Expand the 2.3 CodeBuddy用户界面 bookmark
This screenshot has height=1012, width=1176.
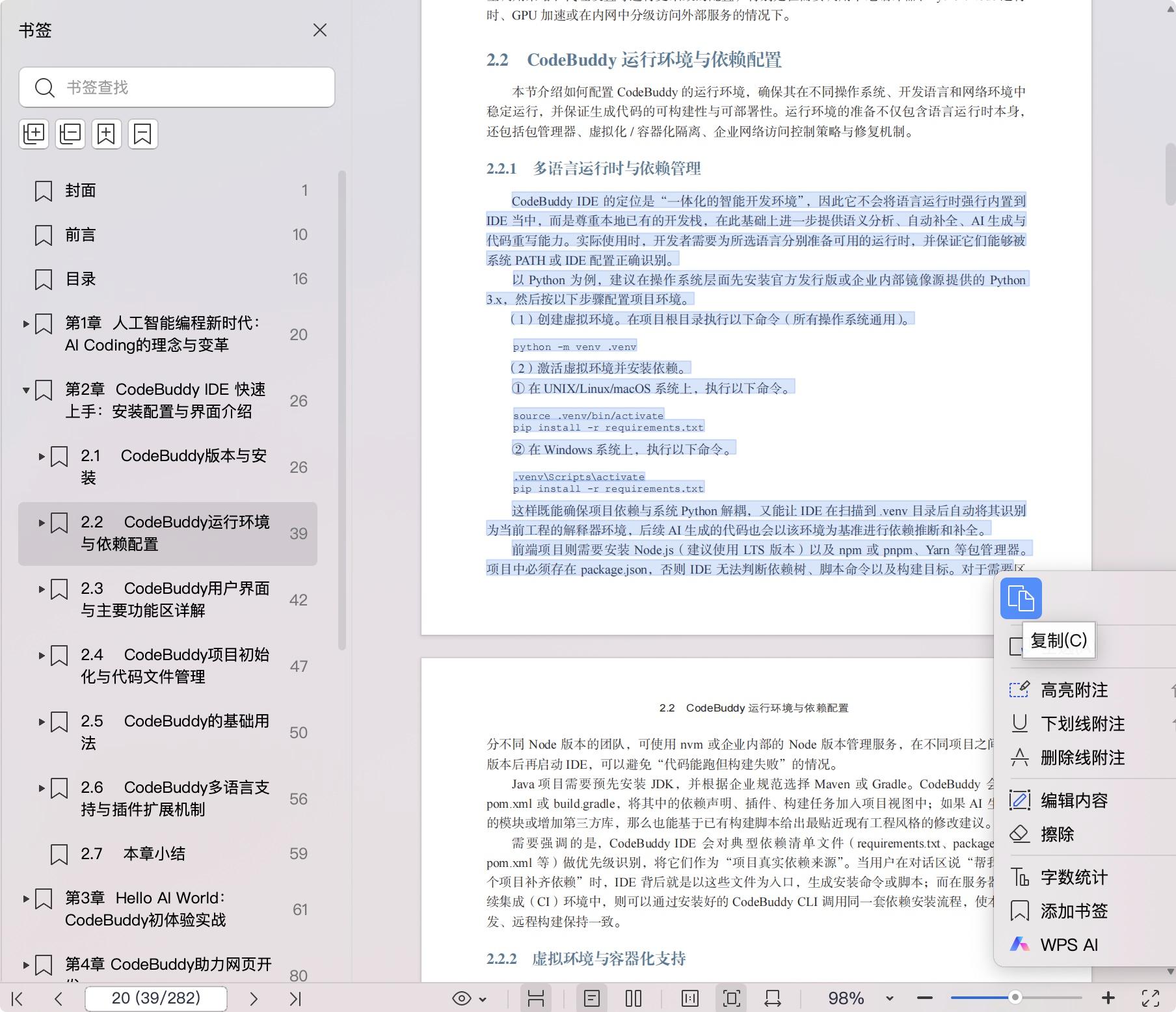point(42,589)
